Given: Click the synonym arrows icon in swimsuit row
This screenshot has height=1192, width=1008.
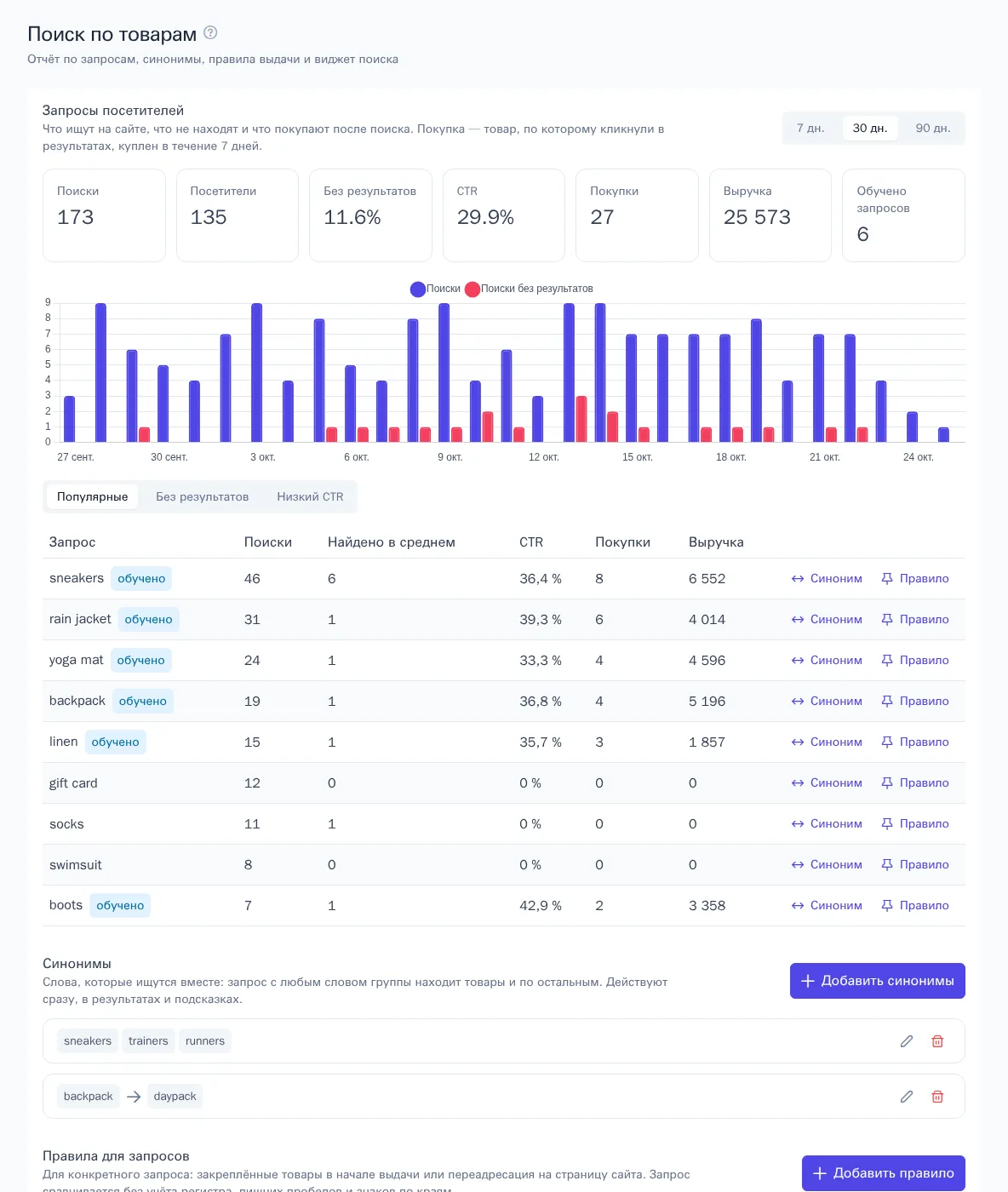Looking at the screenshot, I should point(798,865).
